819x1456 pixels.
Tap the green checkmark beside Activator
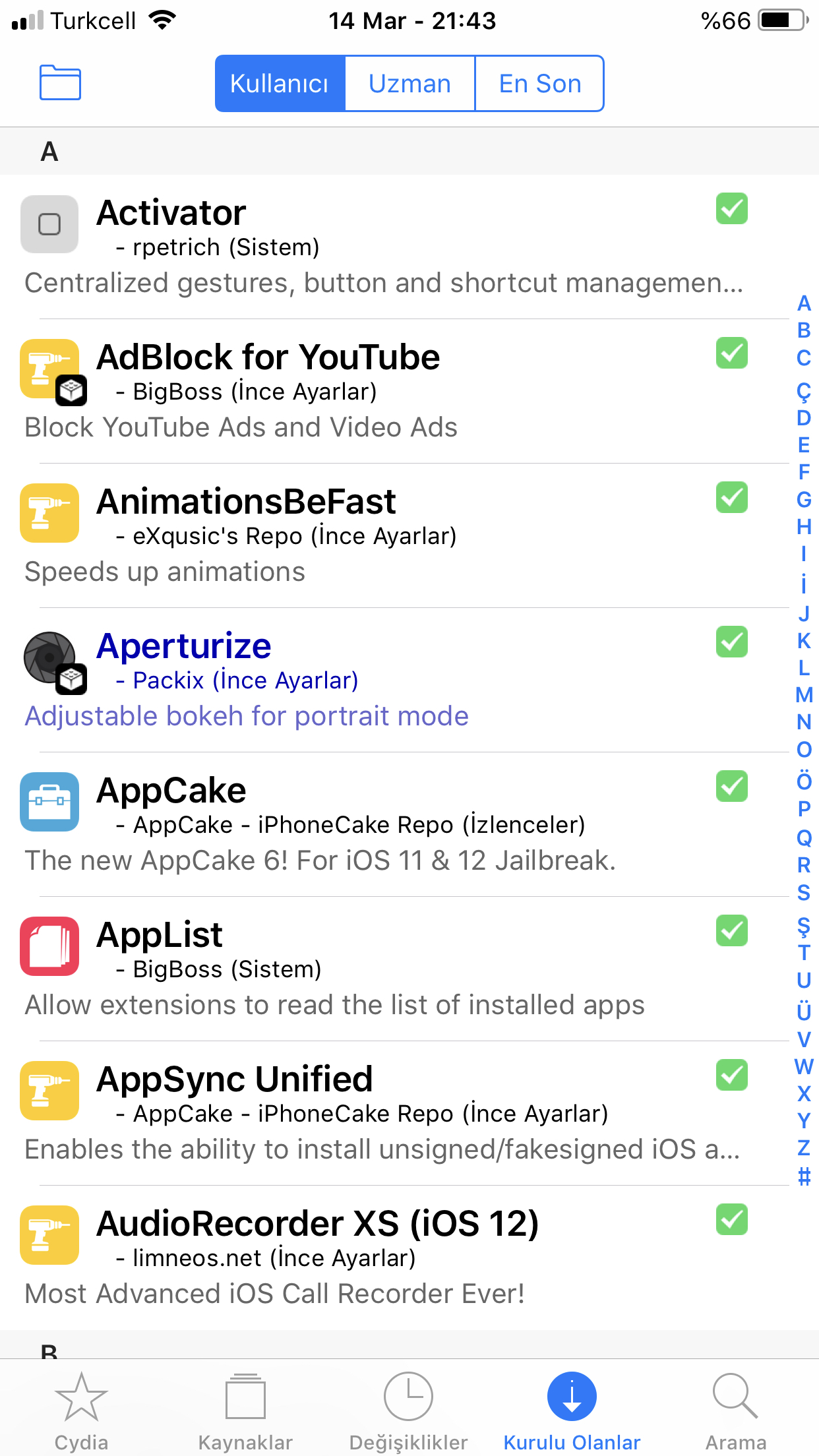tap(732, 208)
